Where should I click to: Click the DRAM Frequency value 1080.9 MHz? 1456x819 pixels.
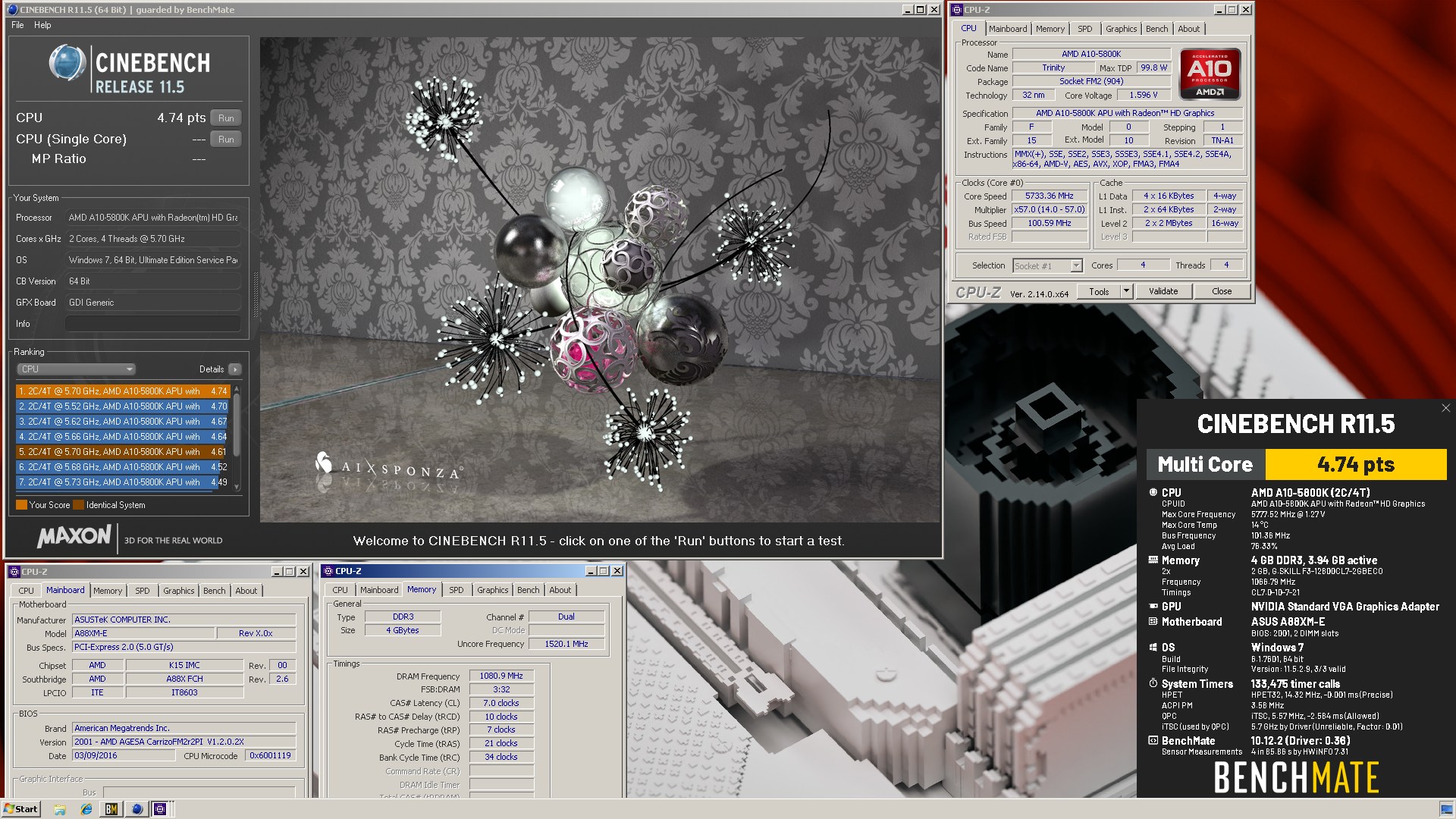pos(501,676)
